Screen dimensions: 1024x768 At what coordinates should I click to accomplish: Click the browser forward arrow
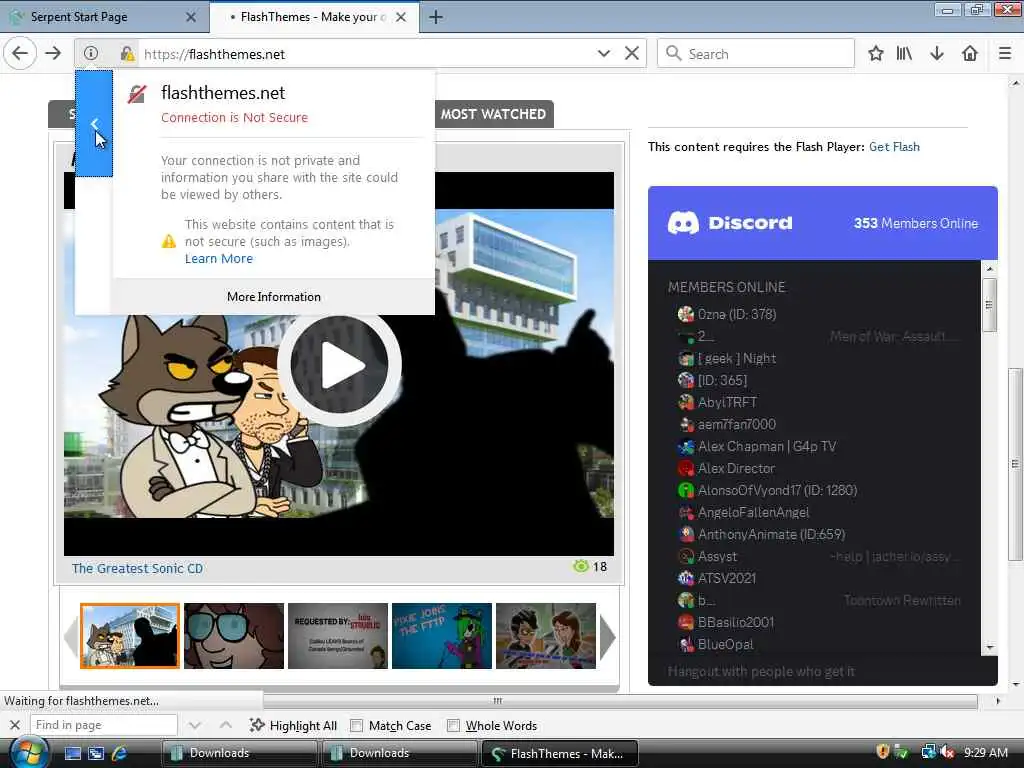[54, 54]
